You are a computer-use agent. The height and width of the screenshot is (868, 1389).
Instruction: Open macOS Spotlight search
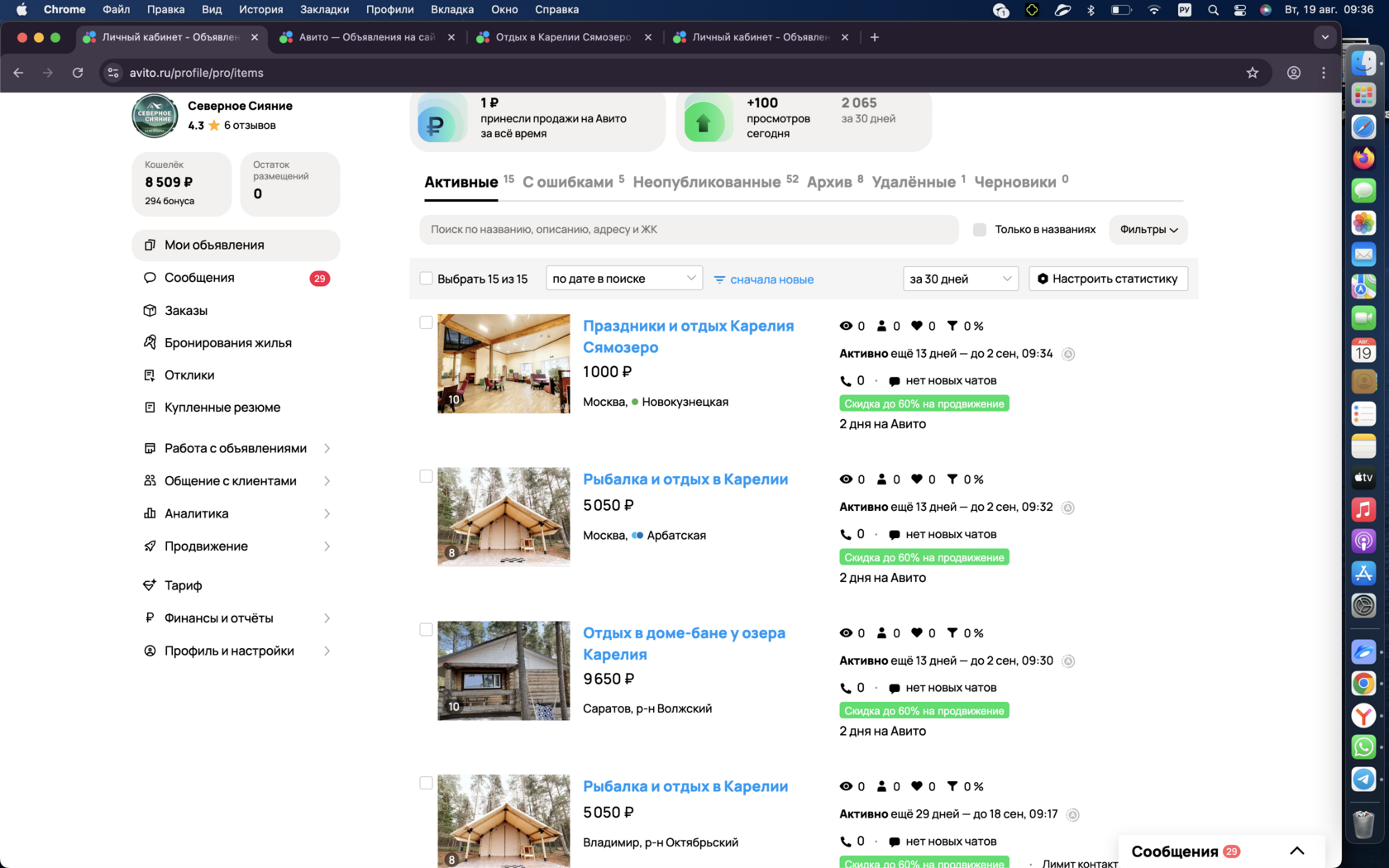pyautogui.click(x=1213, y=10)
